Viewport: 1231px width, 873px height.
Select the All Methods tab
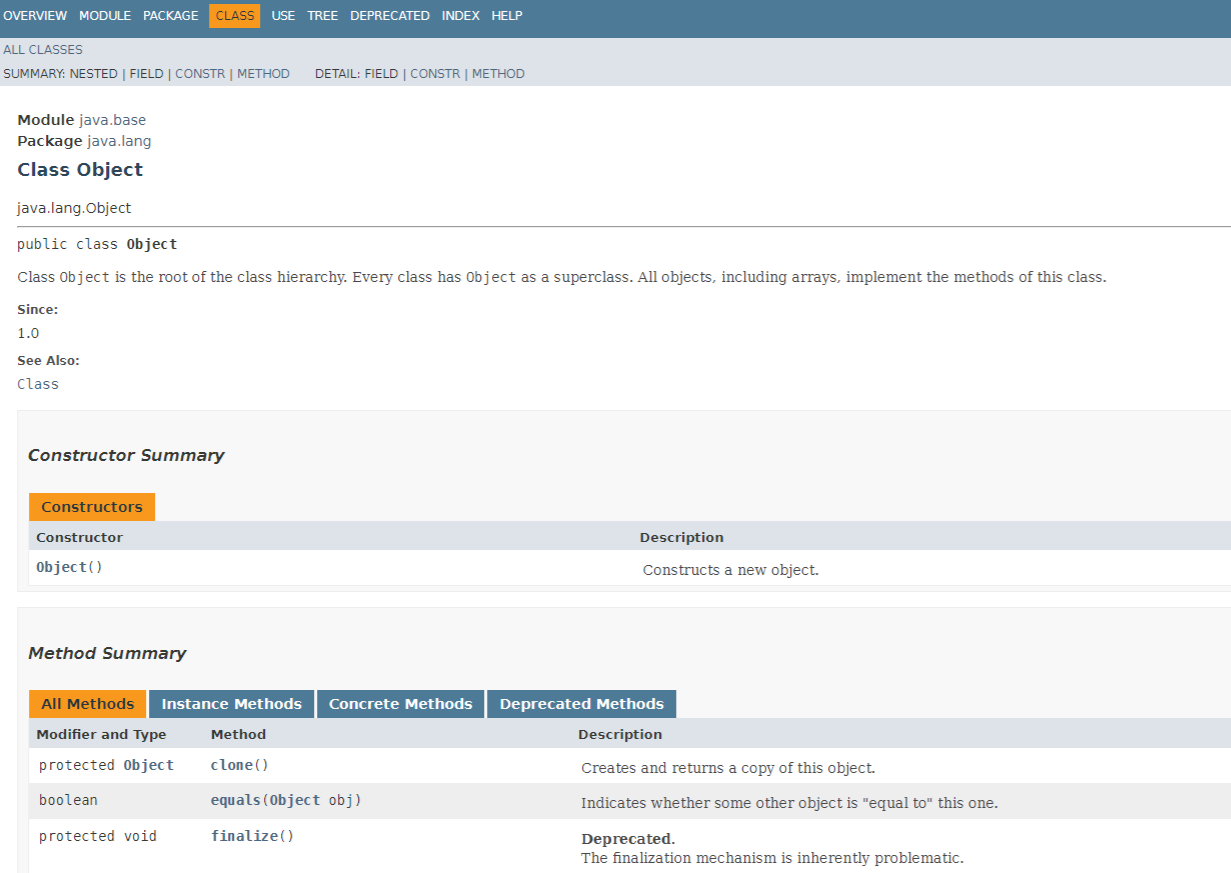click(87, 704)
